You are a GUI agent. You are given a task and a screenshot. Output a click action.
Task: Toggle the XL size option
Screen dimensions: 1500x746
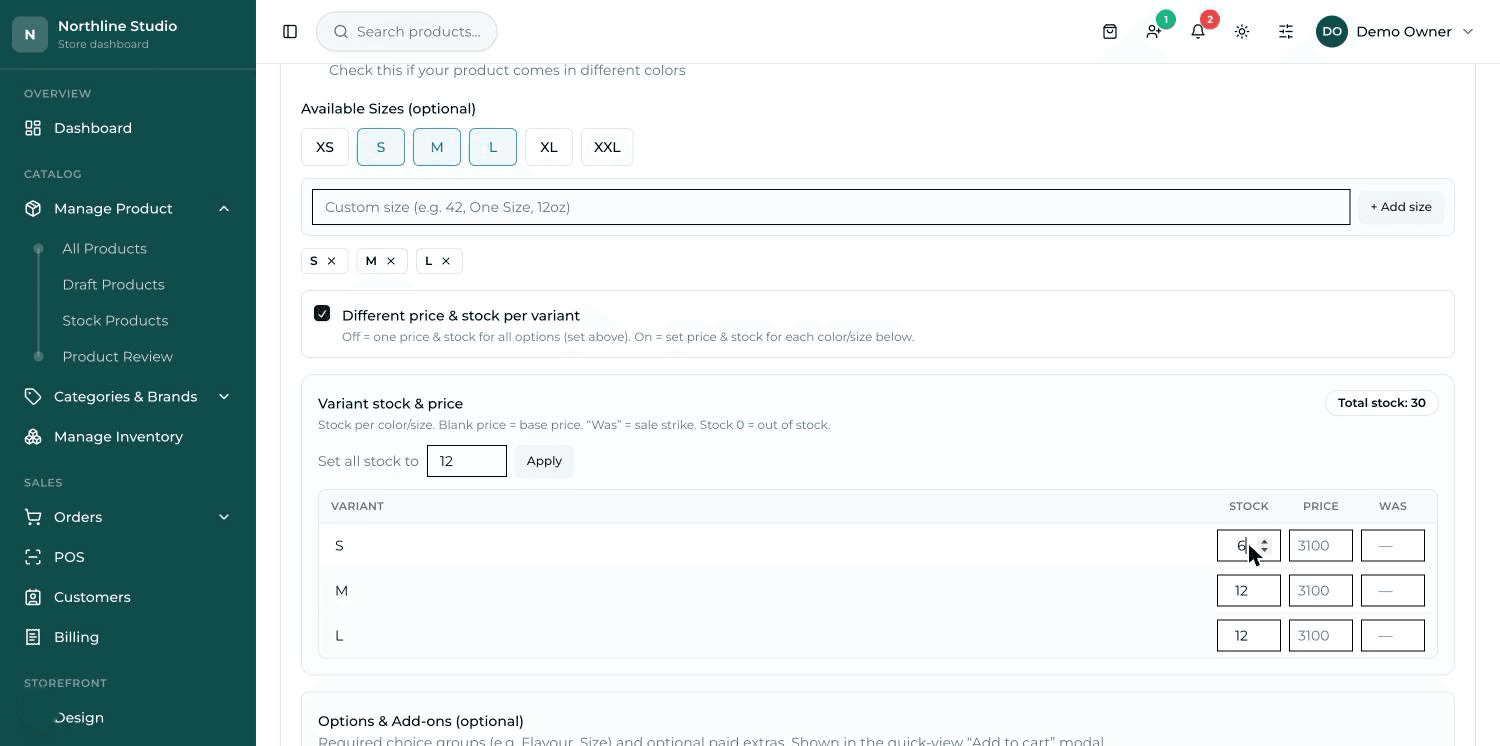(x=549, y=147)
